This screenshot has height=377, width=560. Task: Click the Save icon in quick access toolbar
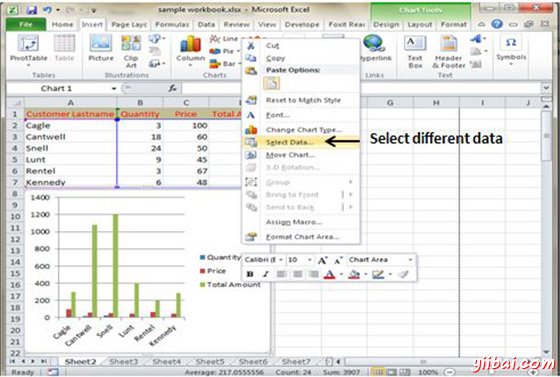tap(31, 10)
